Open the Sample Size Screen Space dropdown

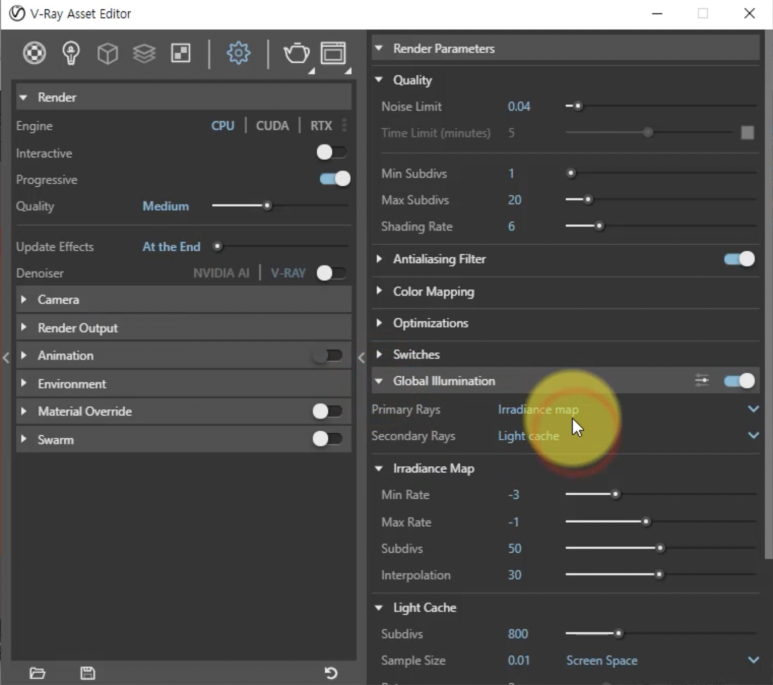point(663,660)
